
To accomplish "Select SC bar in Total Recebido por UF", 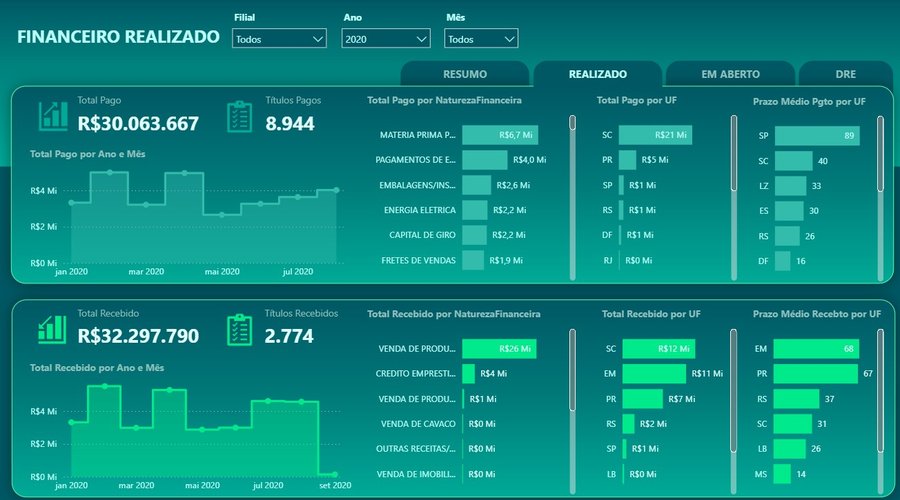I will coord(659,348).
